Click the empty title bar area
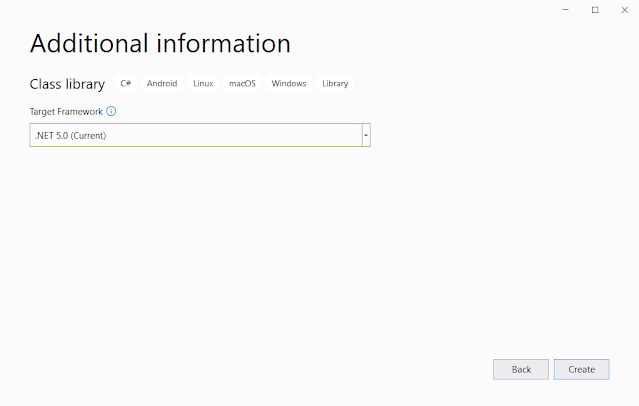The height and width of the screenshot is (406, 639). 300,9
